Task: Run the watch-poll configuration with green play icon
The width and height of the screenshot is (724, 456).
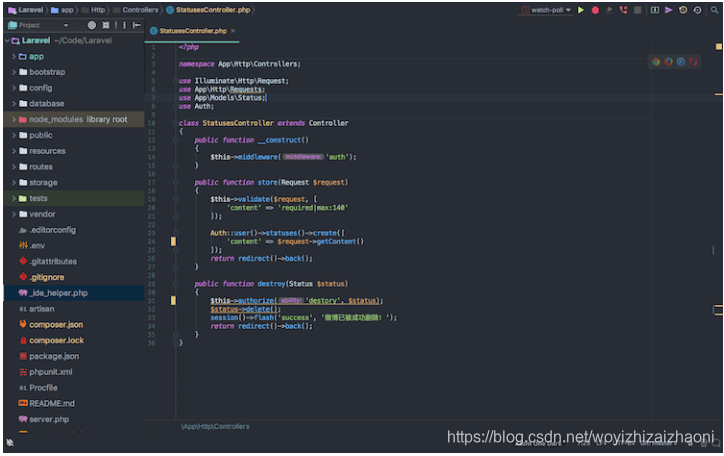Action: pyautogui.click(x=581, y=10)
